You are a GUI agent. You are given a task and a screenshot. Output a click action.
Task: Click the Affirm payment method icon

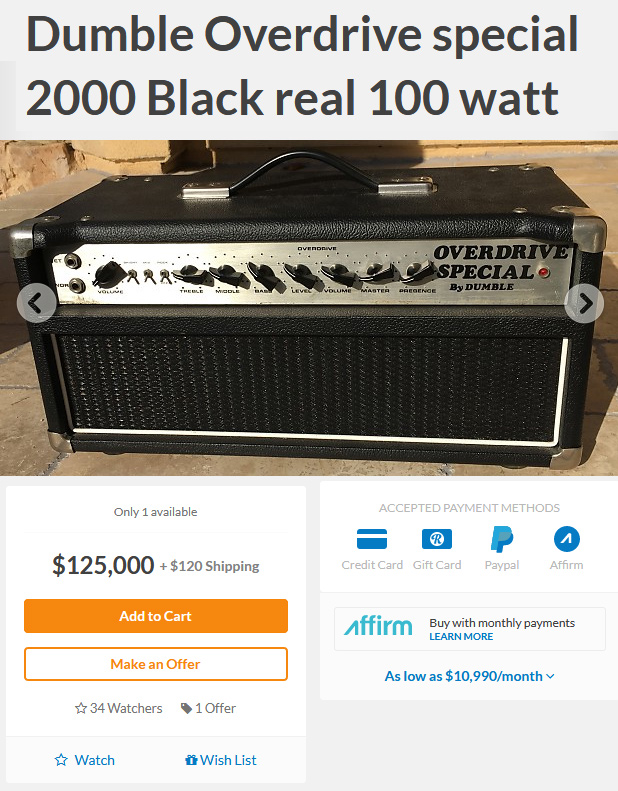click(567, 539)
